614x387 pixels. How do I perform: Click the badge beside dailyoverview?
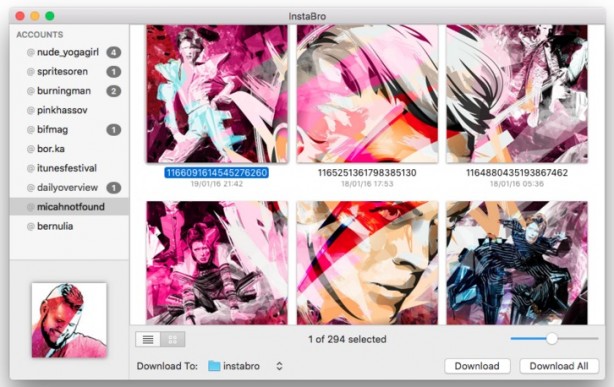click(114, 188)
